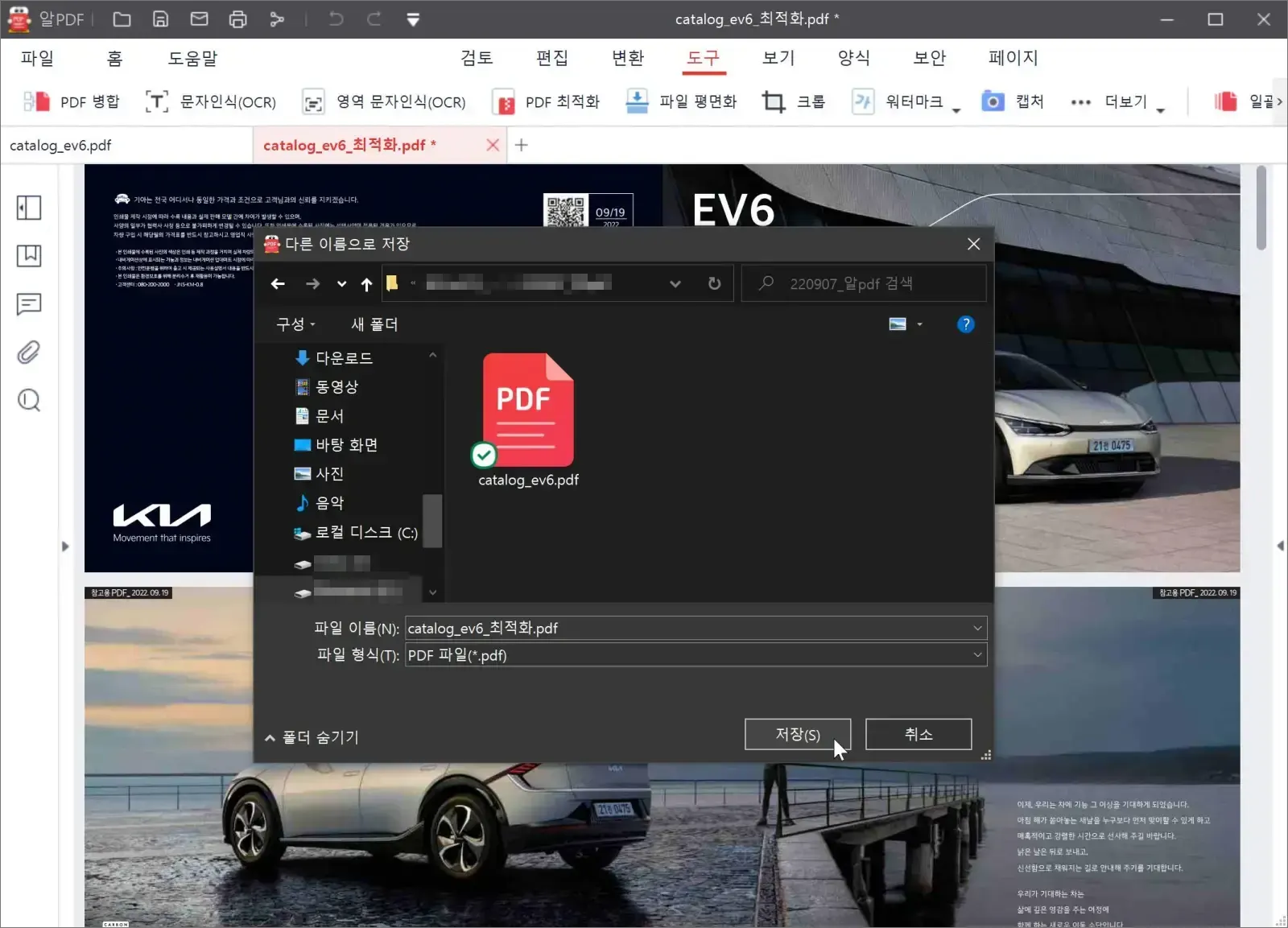Open 워터마크 tool

click(x=898, y=101)
